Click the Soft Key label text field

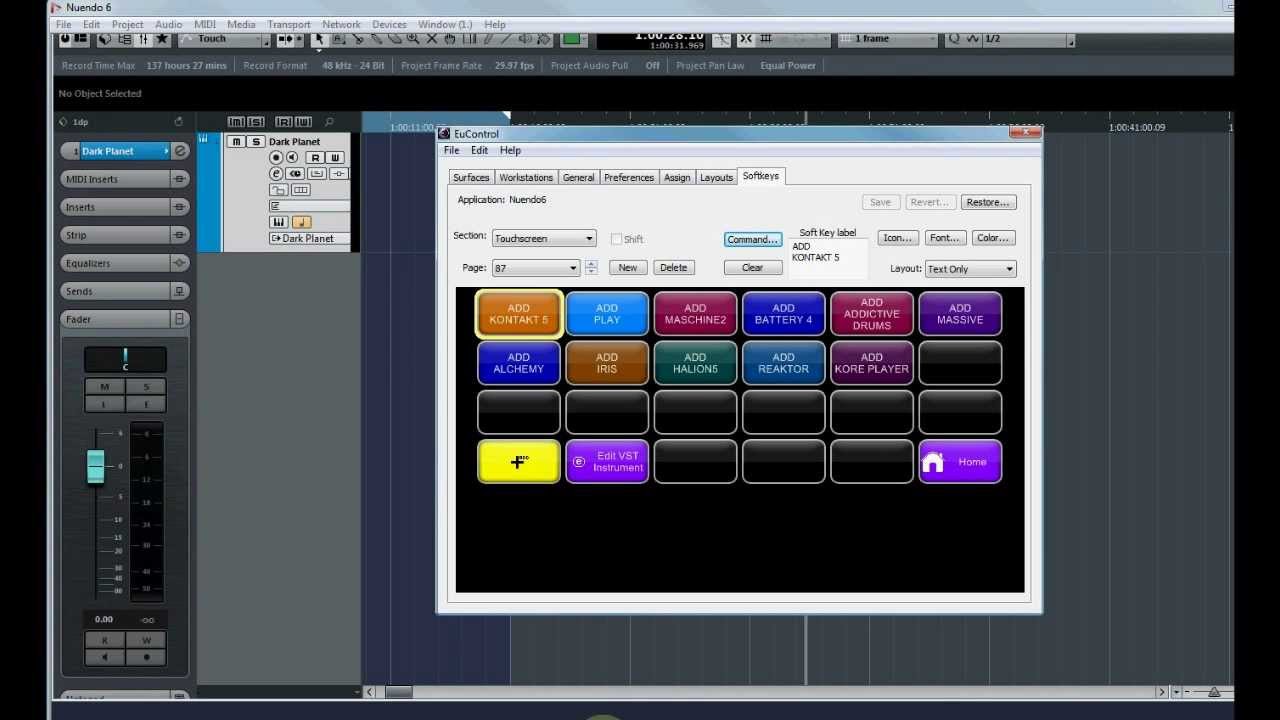(x=829, y=258)
